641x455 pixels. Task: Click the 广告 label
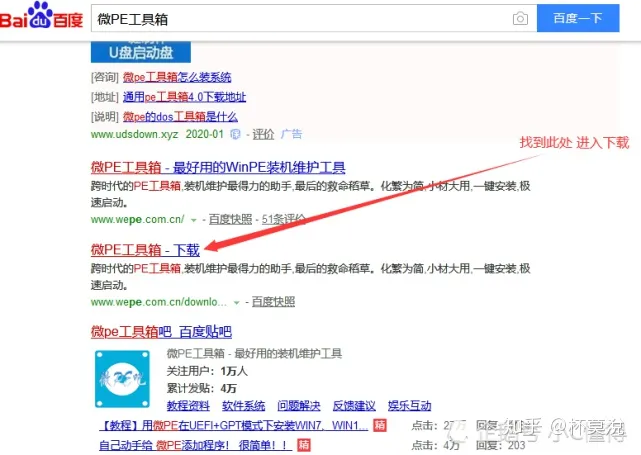[291, 134]
